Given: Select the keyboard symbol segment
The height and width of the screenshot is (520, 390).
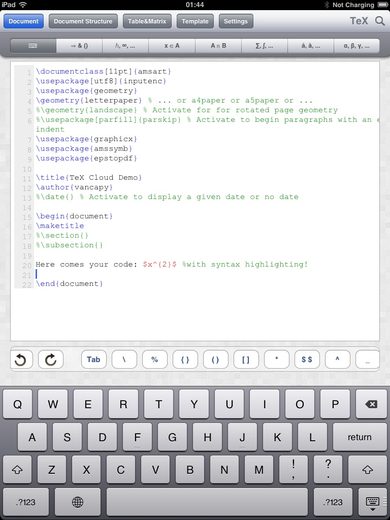Looking at the screenshot, I should pos(33,46).
